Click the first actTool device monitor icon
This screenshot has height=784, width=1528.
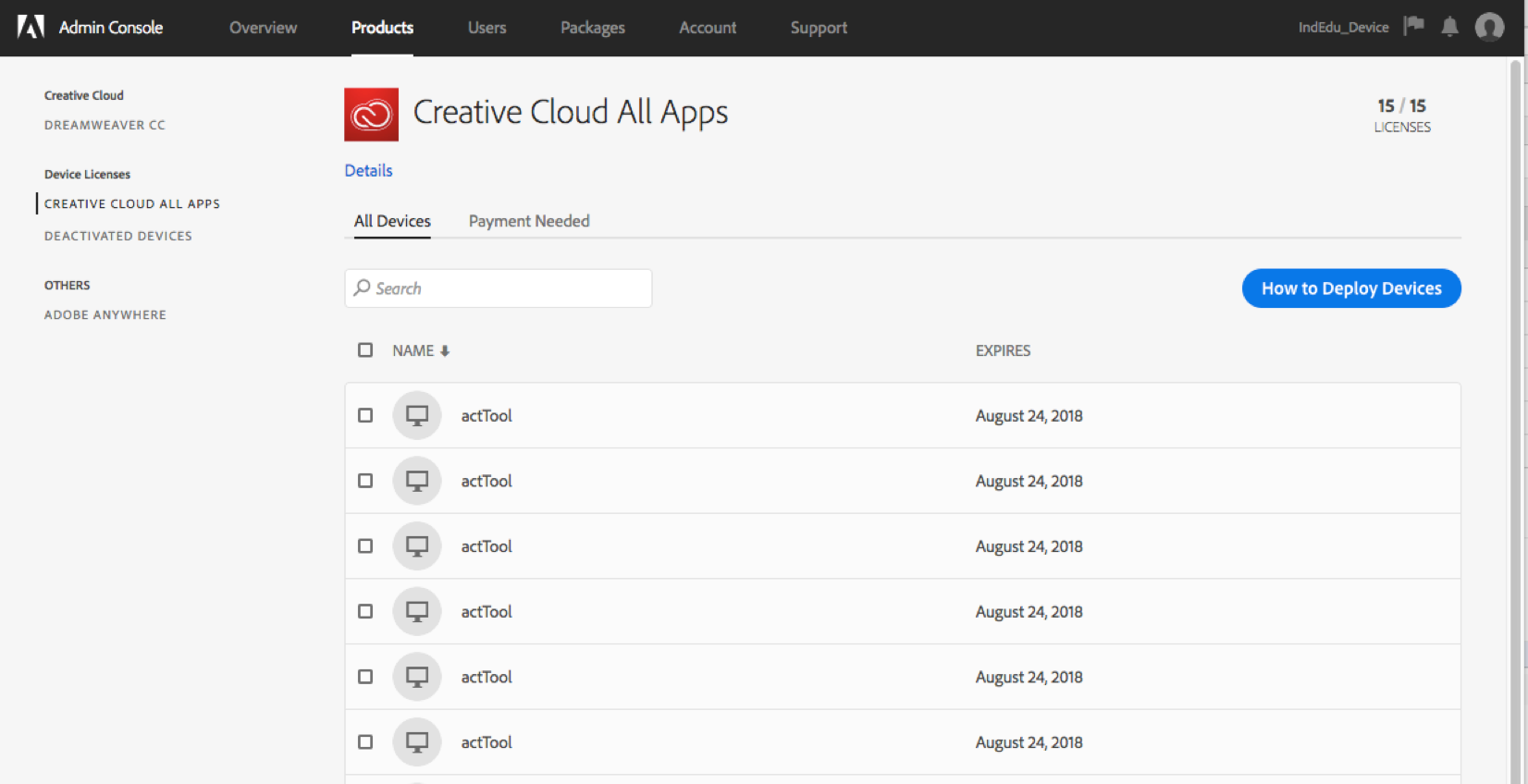coord(417,416)
